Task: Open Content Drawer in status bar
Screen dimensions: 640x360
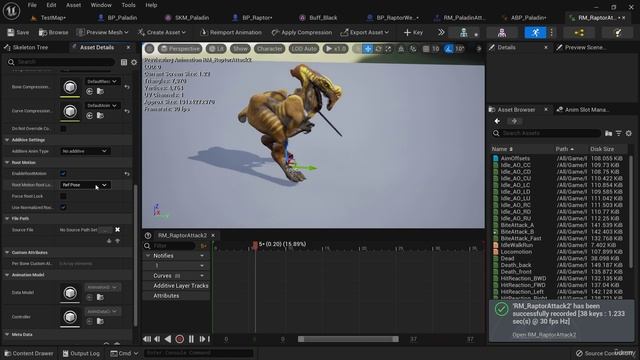Action: 29,353
